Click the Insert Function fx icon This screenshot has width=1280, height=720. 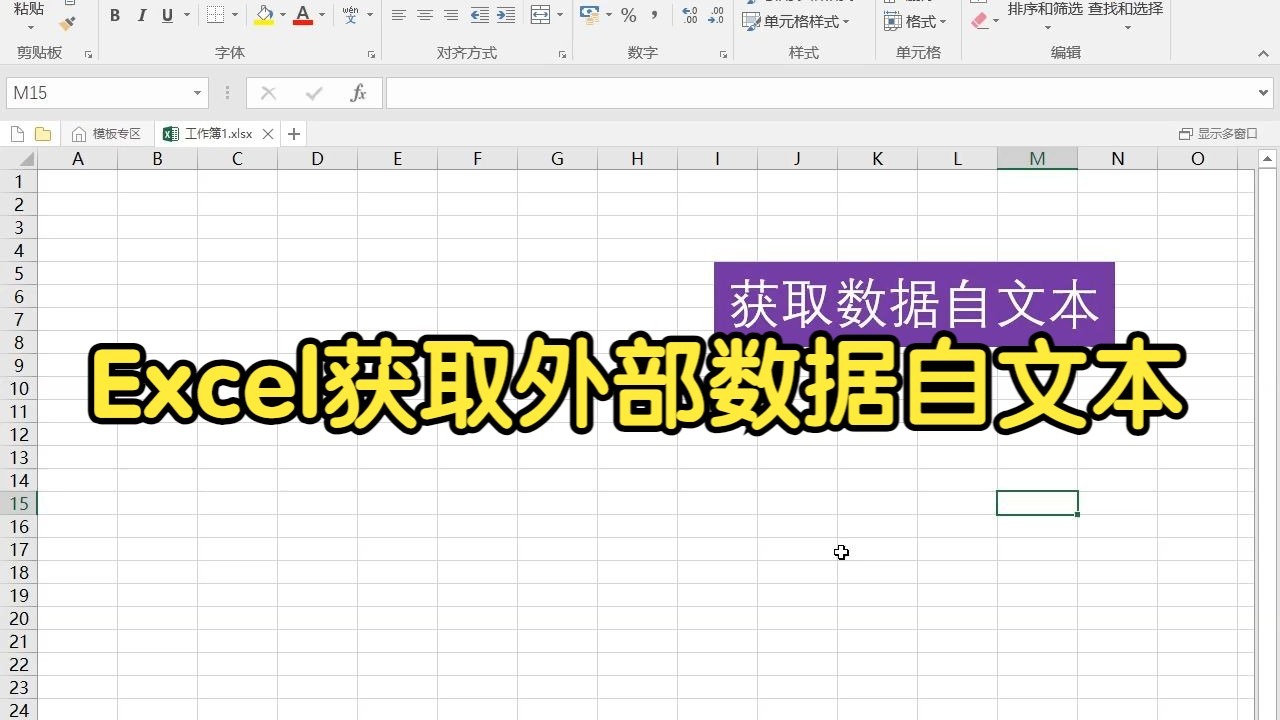click(358, 92)
